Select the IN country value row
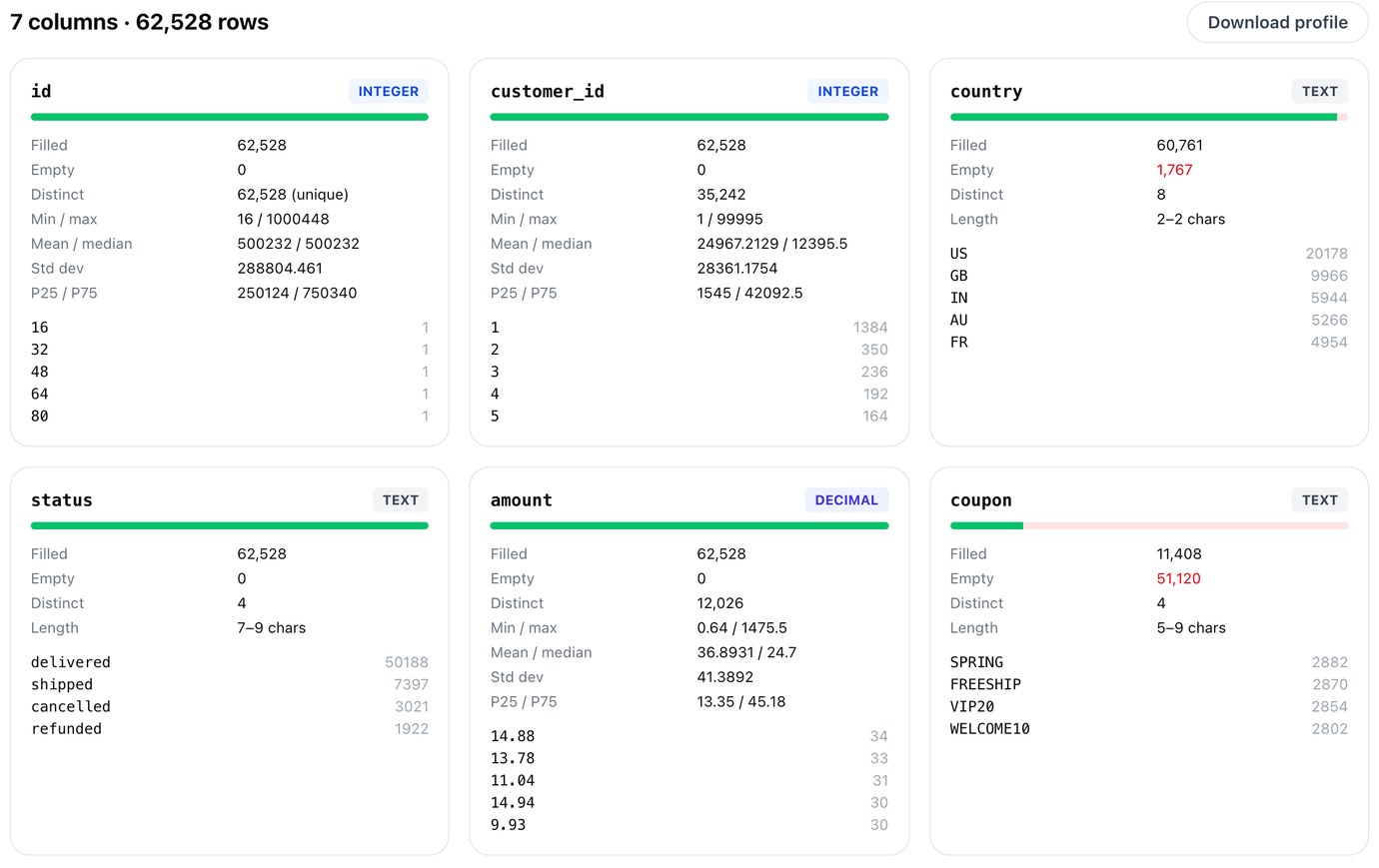This screenshot has width=1379, height=868. pyautogui.click(x=1149, y=298)
